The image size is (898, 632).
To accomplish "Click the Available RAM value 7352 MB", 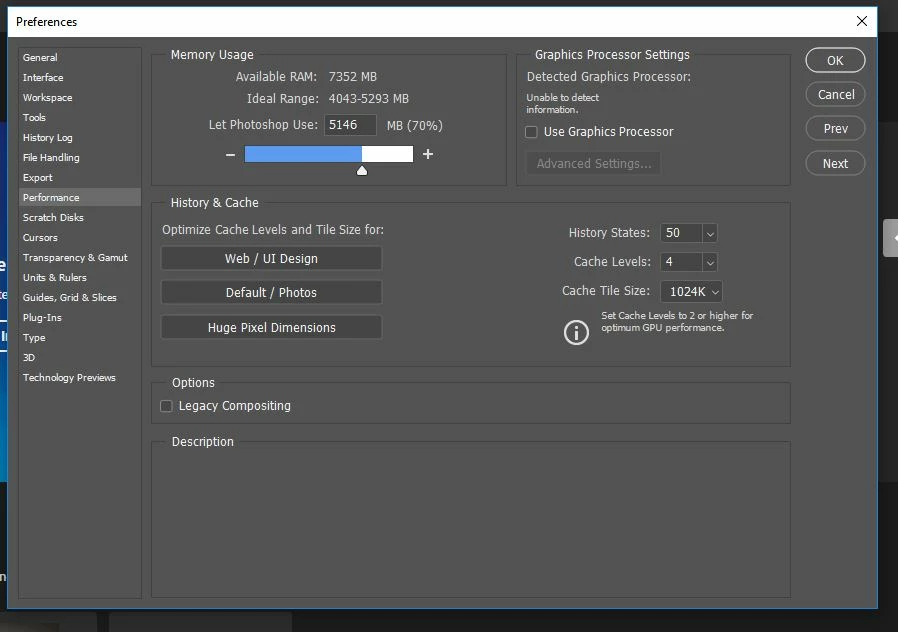I will tap(353, 77).
